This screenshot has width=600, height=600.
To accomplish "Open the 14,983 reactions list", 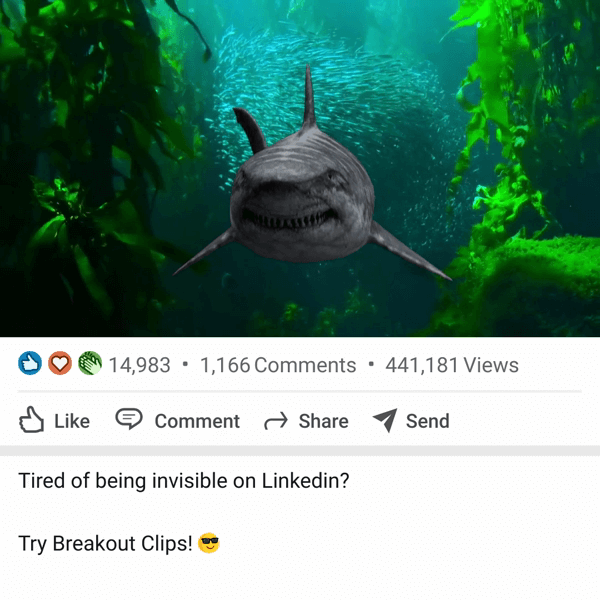I will [140, 365].
